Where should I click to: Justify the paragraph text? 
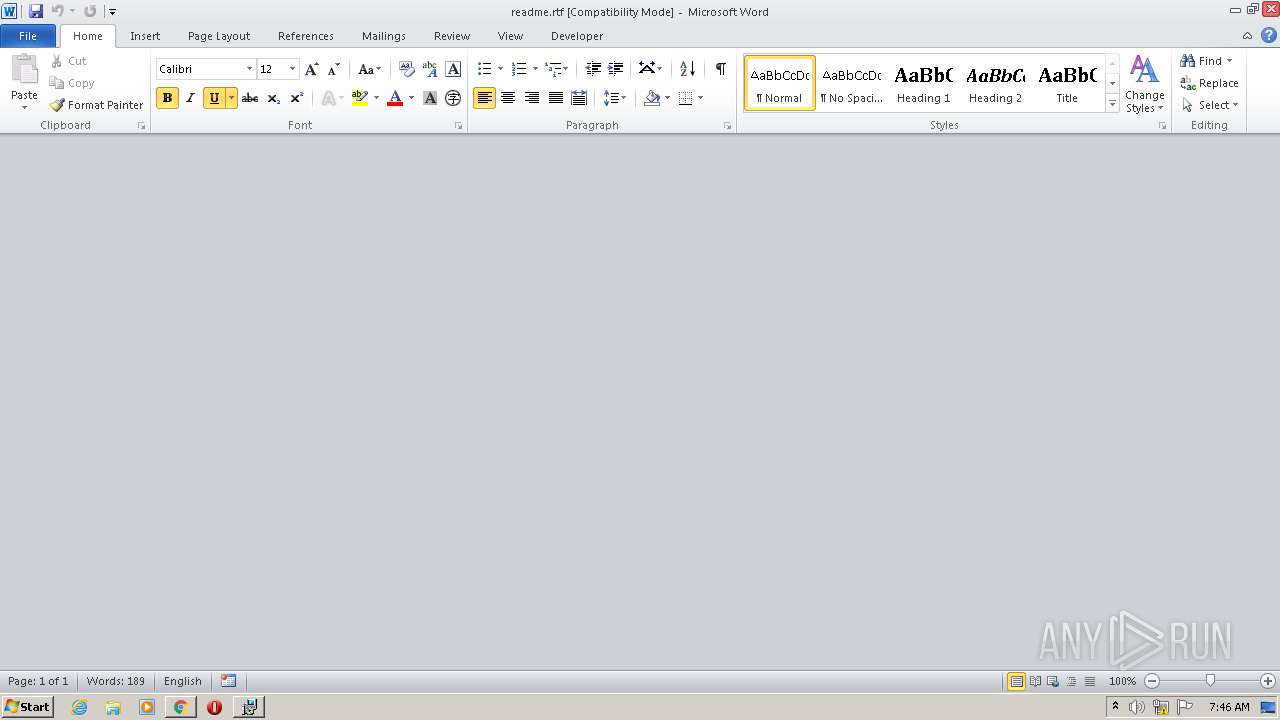(556, 98)
